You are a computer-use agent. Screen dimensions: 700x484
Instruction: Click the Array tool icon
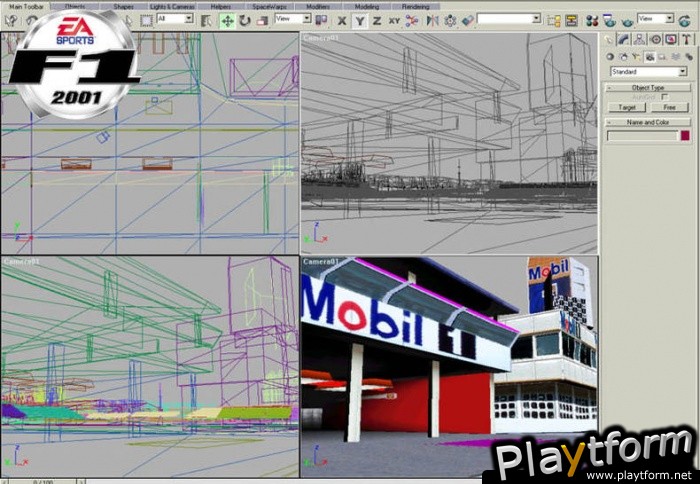pos(450,21)
